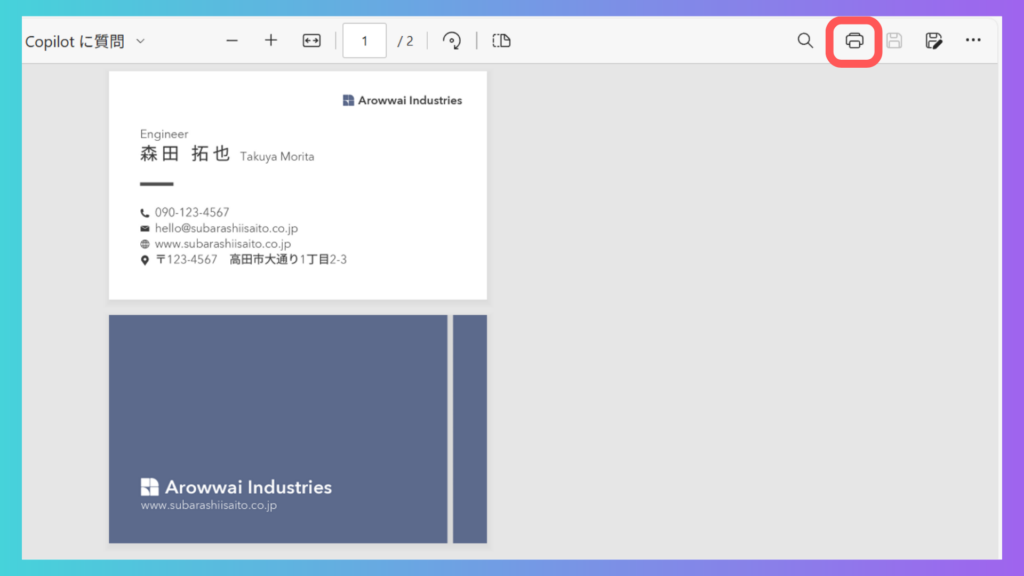Image resolution: width=1024 pixels, height=576 pixels.
Task: Click the Arowwai Industries logo on white card
Action: pyautogui.click(x=402, y=100)
